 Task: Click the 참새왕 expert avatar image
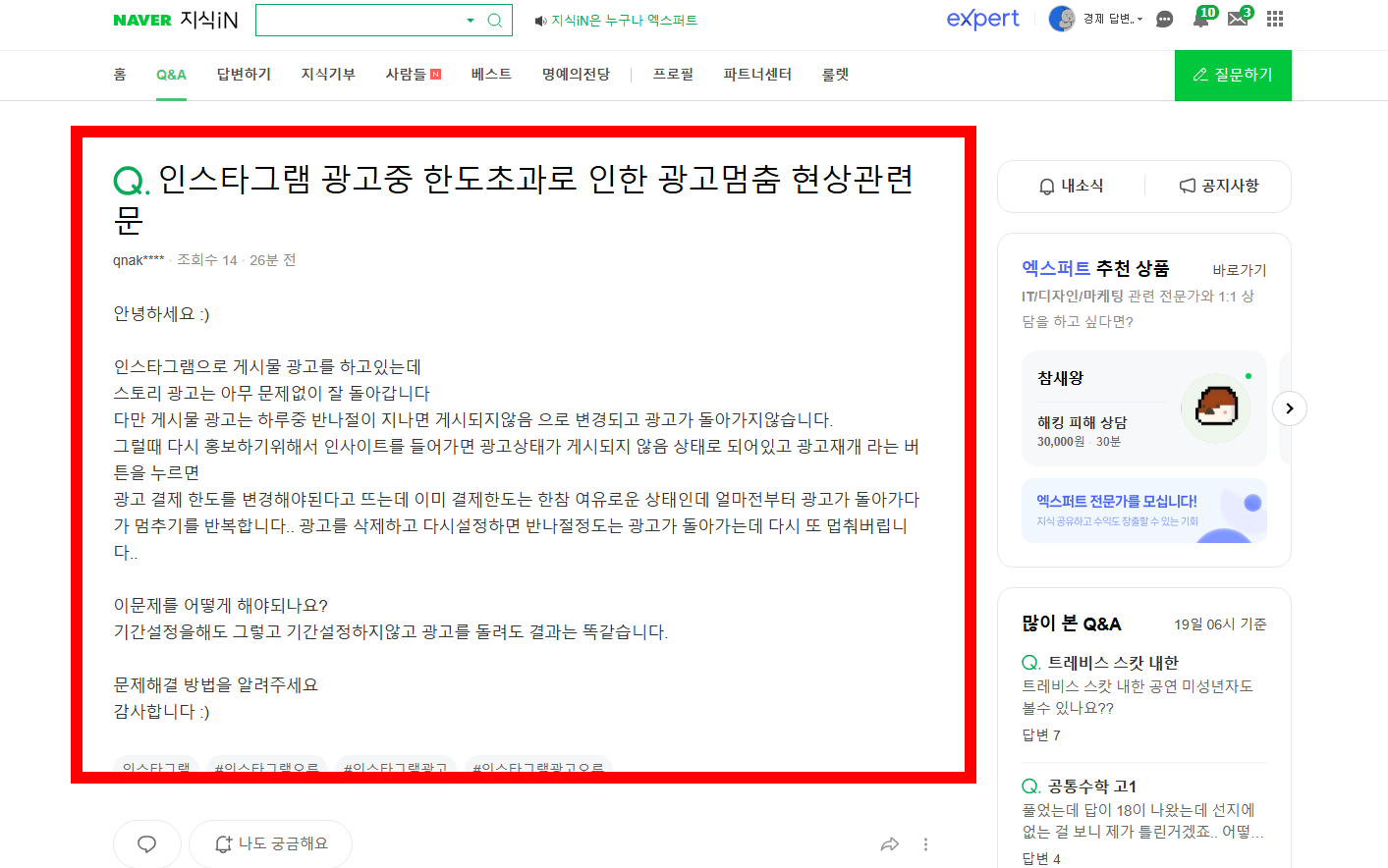1216,407
